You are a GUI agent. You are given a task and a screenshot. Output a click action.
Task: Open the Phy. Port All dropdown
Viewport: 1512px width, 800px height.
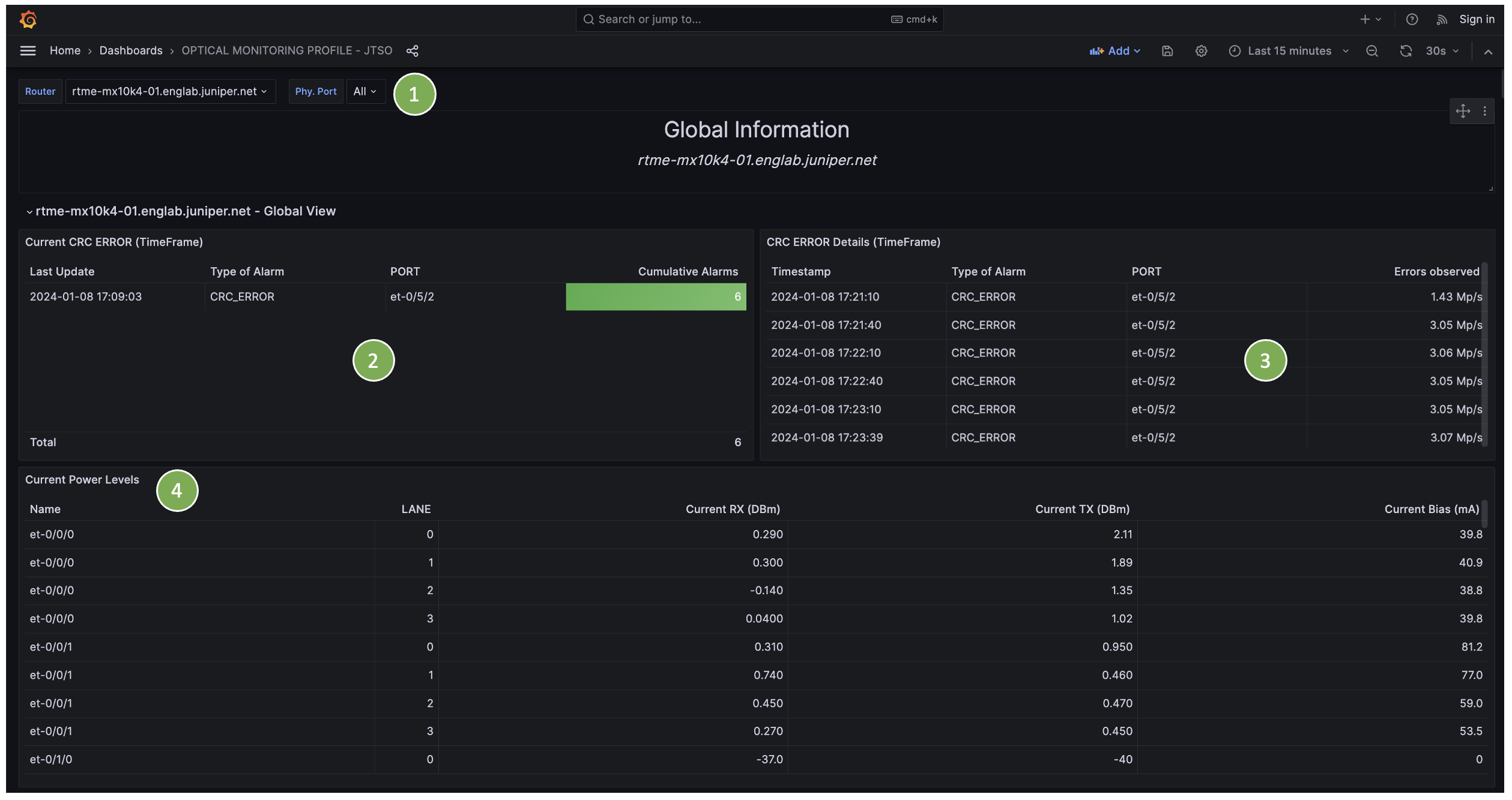tap(364, 91)
